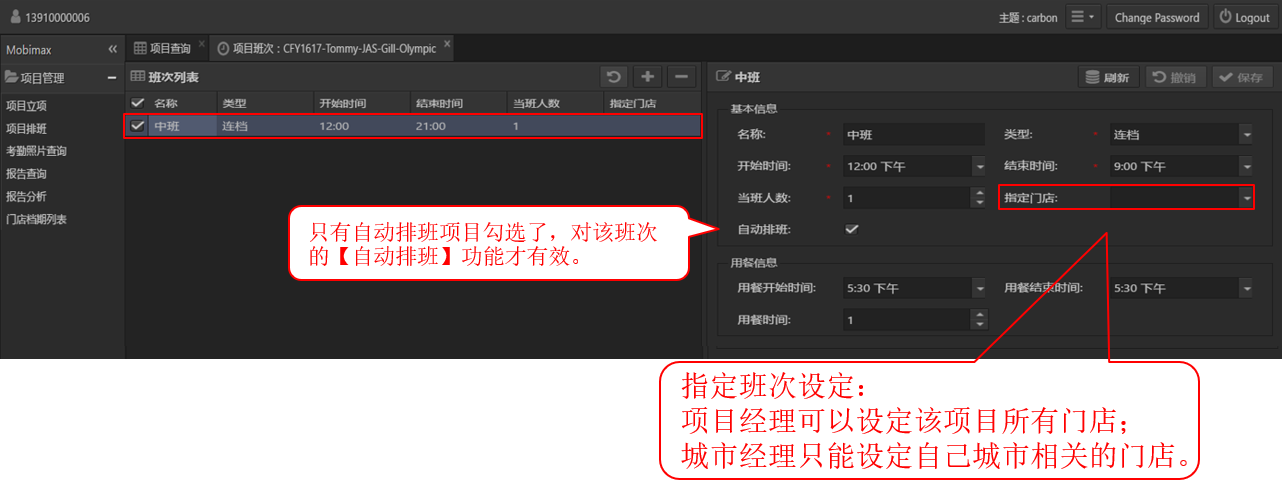Image resolution: width=1282 pixels, height=489 pixels.
Task: Collapse the Mobimax sidebar with the double-chevron icon
Action: pos(113,49)
